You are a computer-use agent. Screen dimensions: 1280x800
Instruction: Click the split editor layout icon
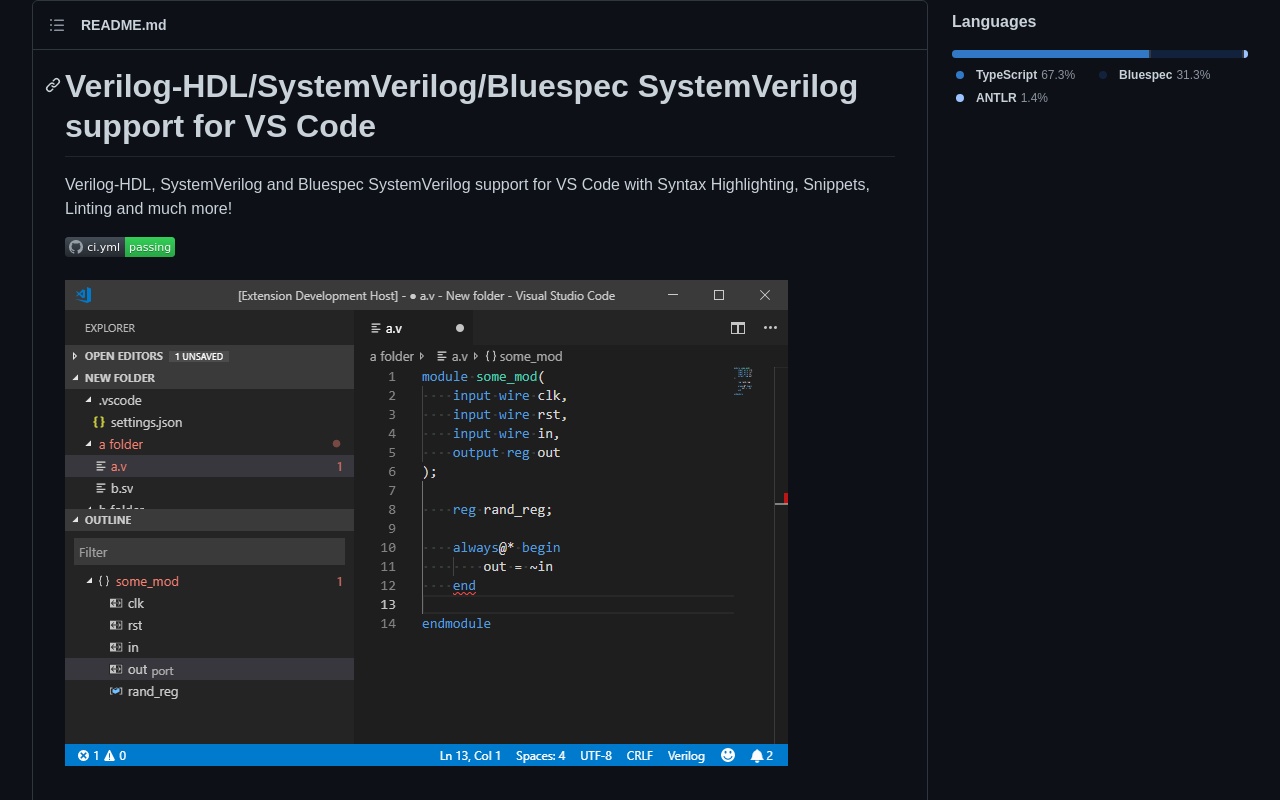738,328
